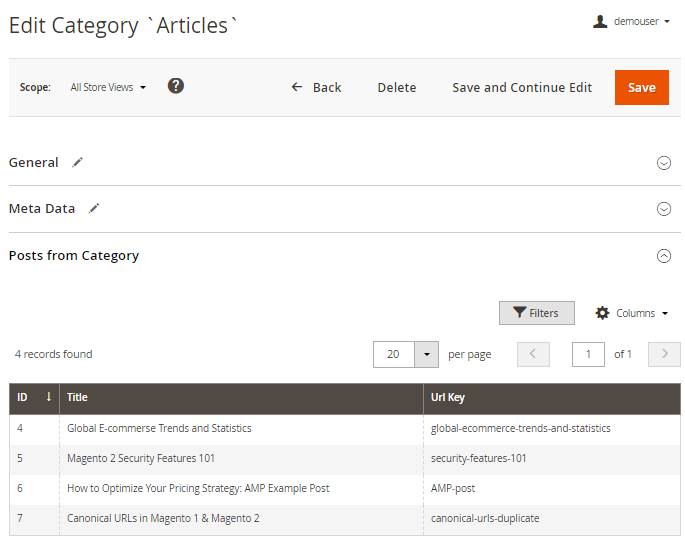The image size is (685, 542).
Task: Go to the previous page arrow
Action: point(533,354)
